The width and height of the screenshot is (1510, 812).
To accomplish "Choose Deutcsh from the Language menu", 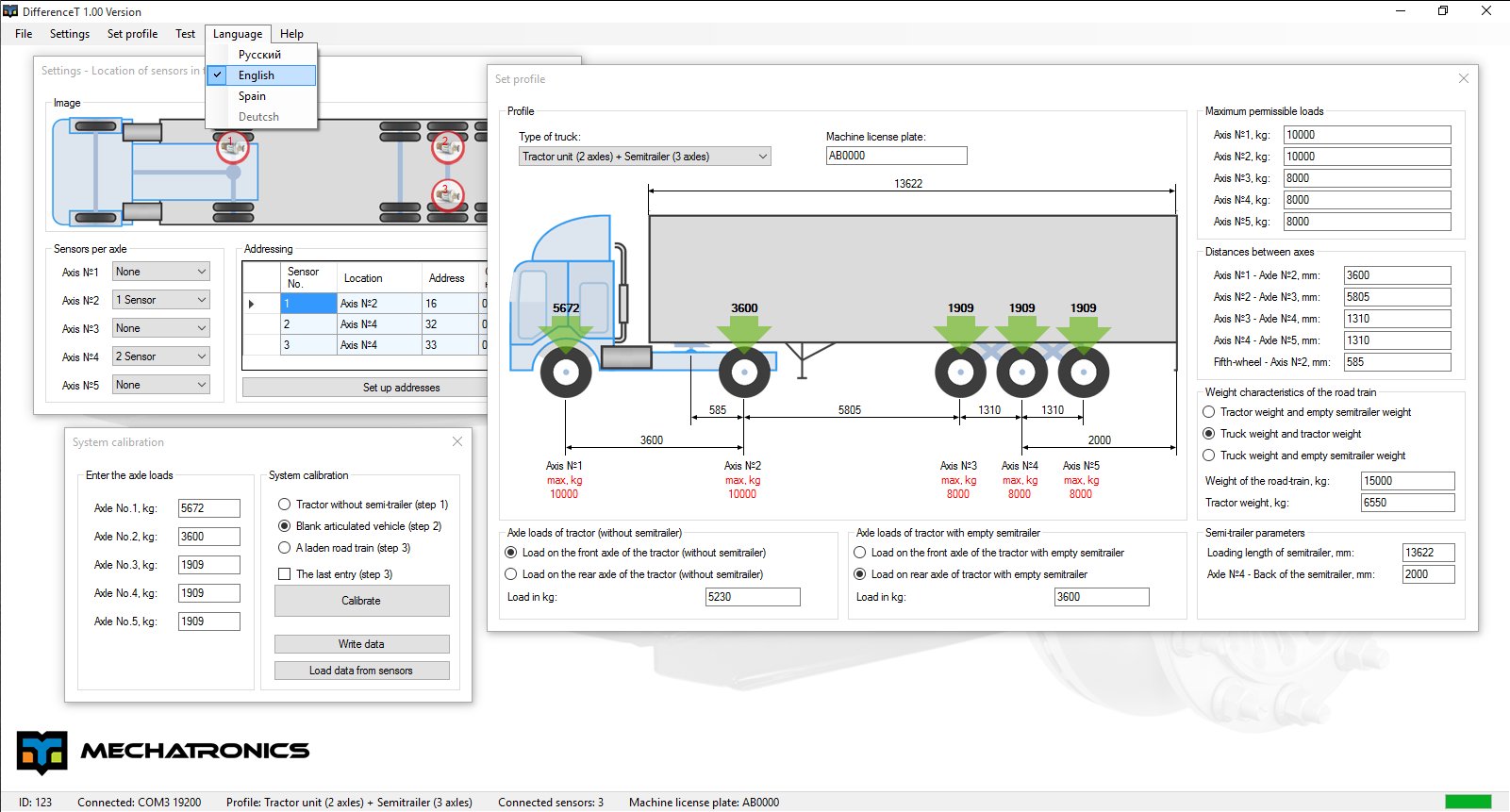I will pyautogui.click(x=258, y=117).
